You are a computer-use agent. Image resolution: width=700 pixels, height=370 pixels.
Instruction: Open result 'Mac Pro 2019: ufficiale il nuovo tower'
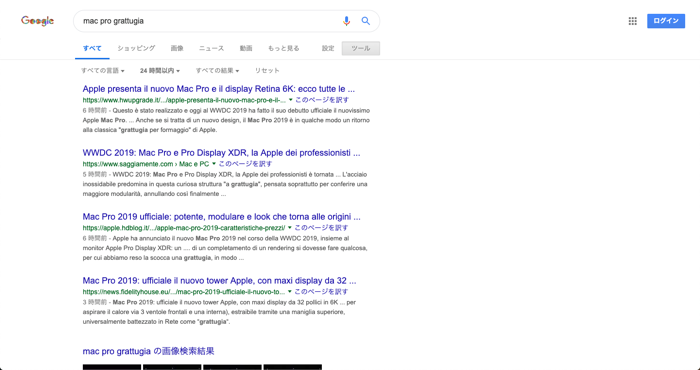[x=219, y=281]
